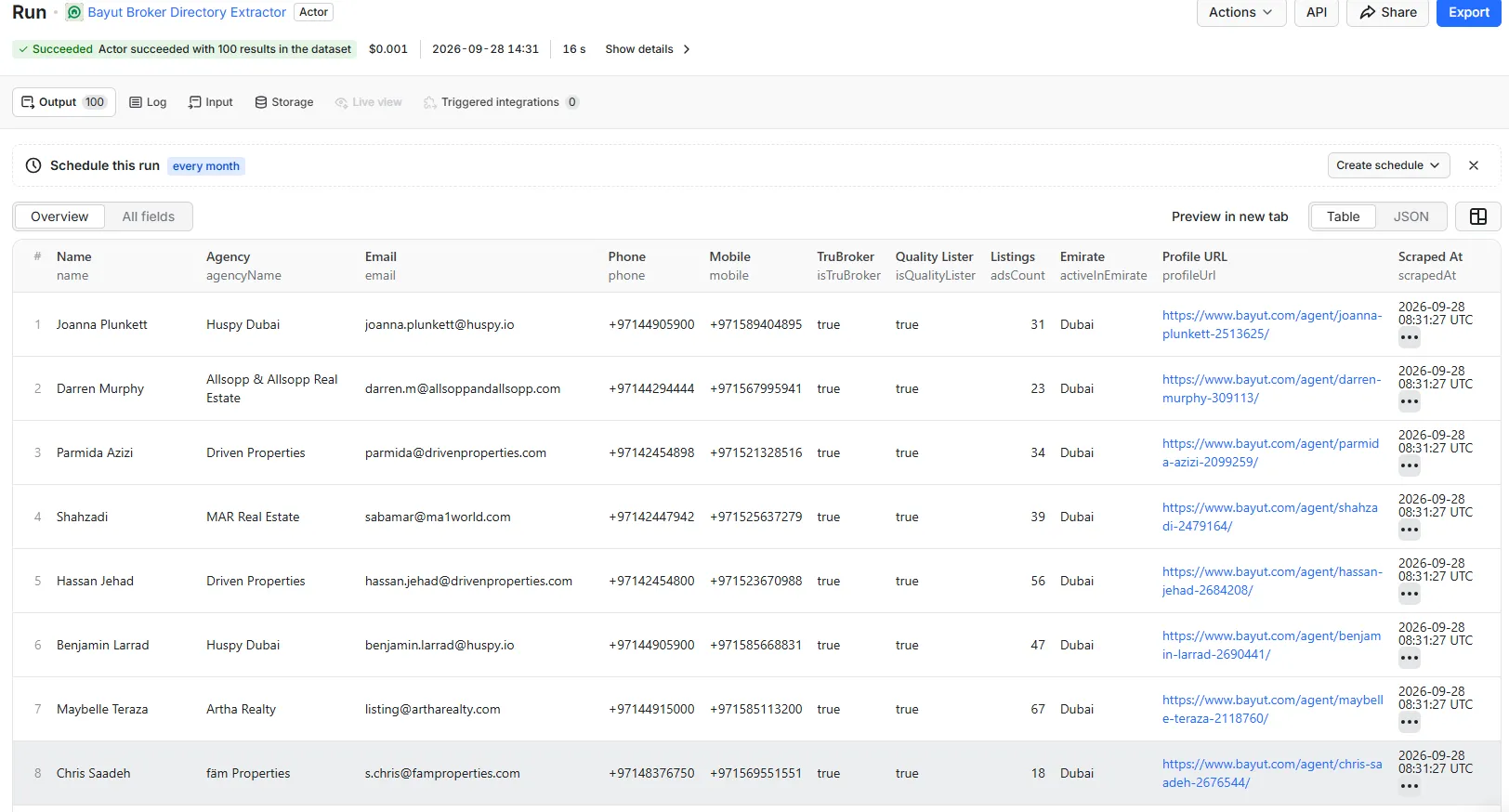Screen dimensions: 1509x812
Task: Open more options for Darren Murphy's scraped date
Action: point(1410,402)
